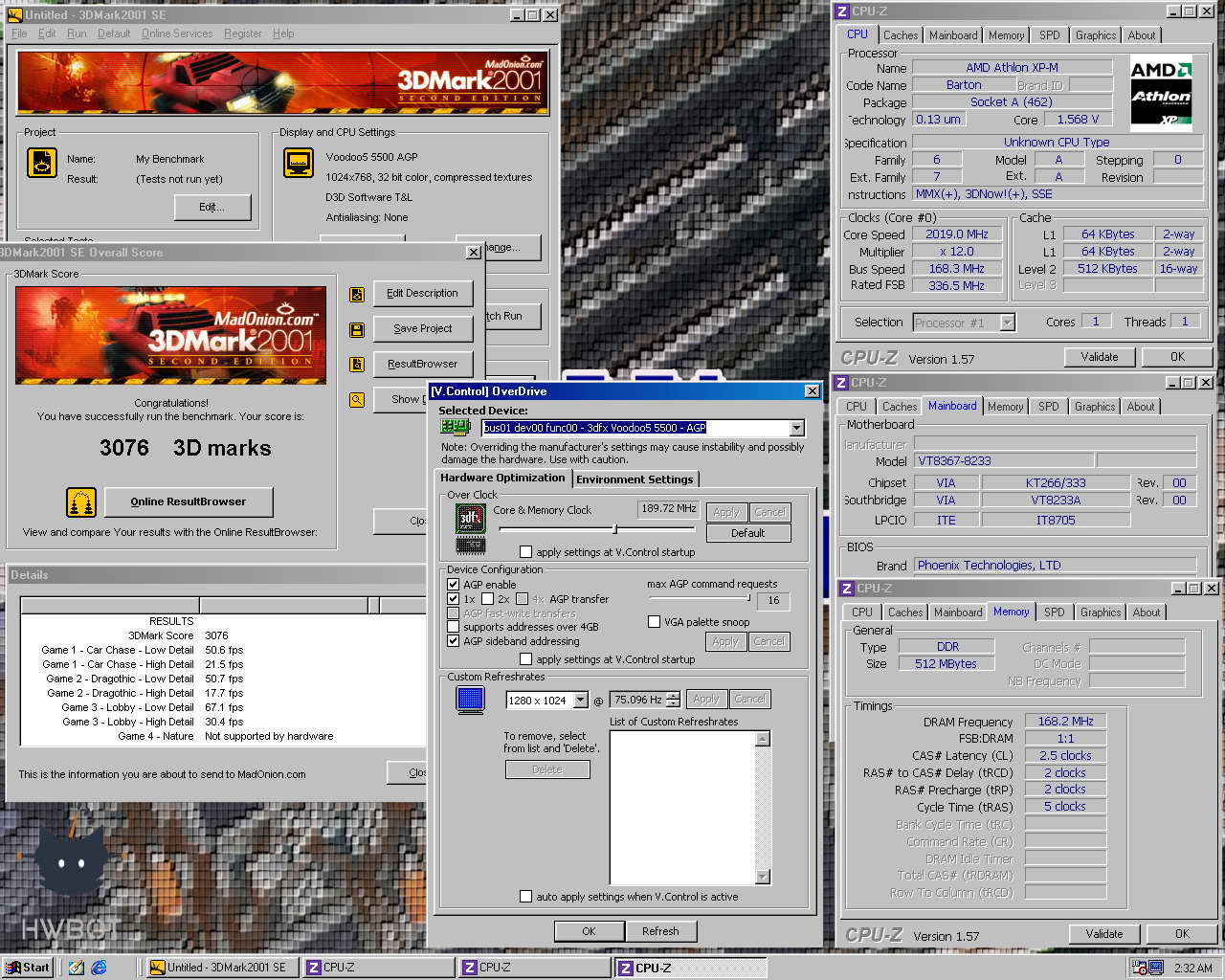Image resolution: width=1225 pixels, height=980 pixels.
Task: Toggle supports addresses over 4GB checkbox
Action: (453, 628)
